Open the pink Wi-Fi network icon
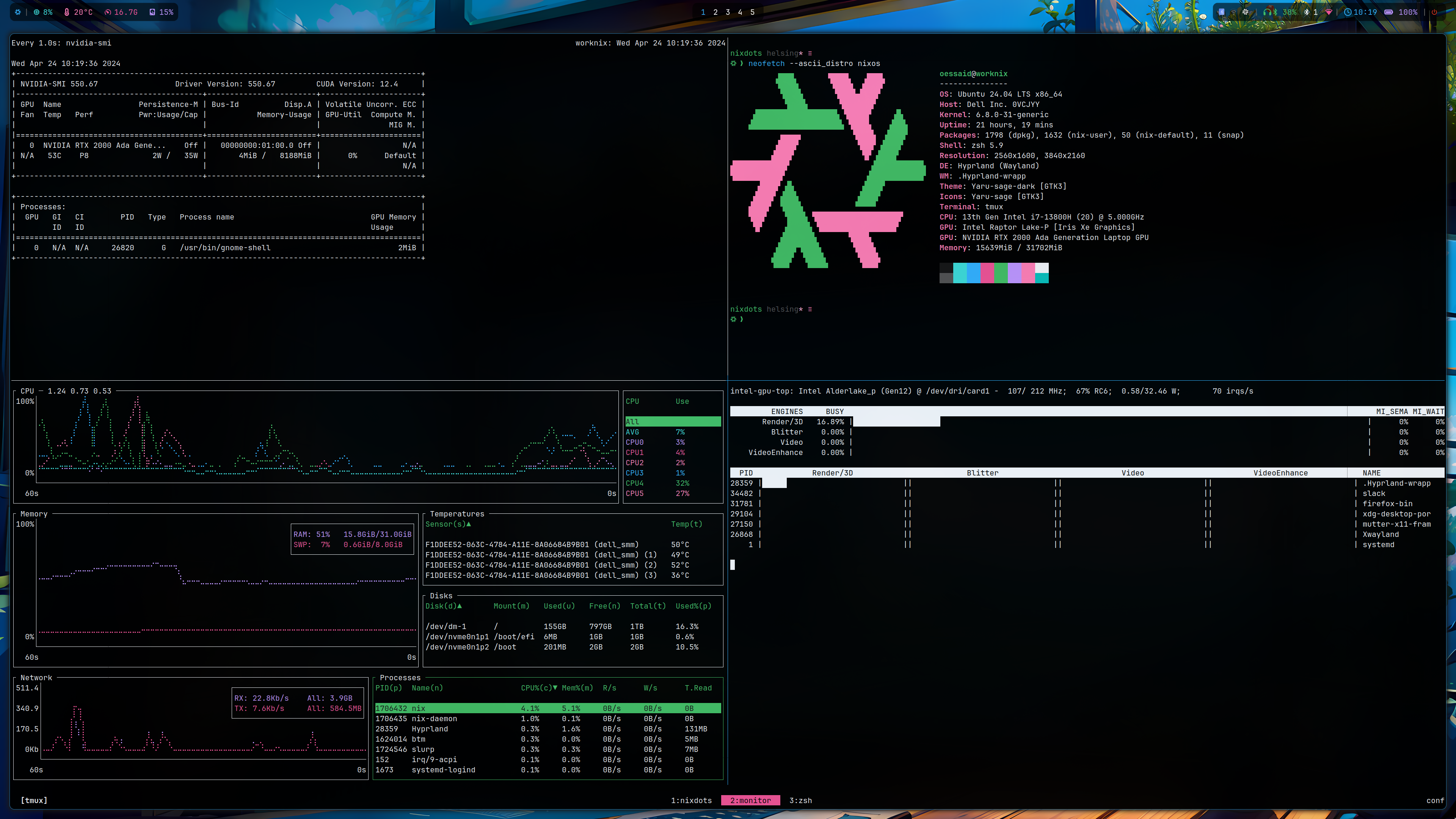The width and height of the screenshot is (1456, 819). click(1328, 12)
